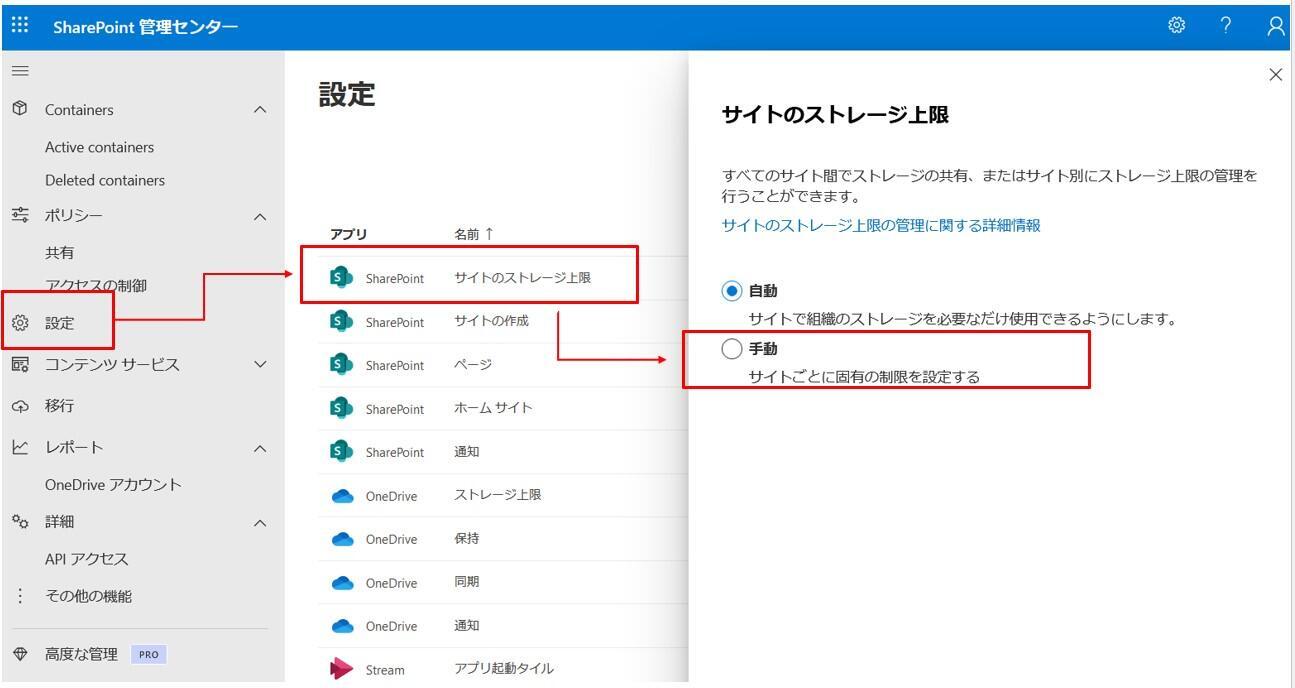Click the OneDrive icon beside 同期
Screen dimensions: 1295x688
click(x=342, y=583)
